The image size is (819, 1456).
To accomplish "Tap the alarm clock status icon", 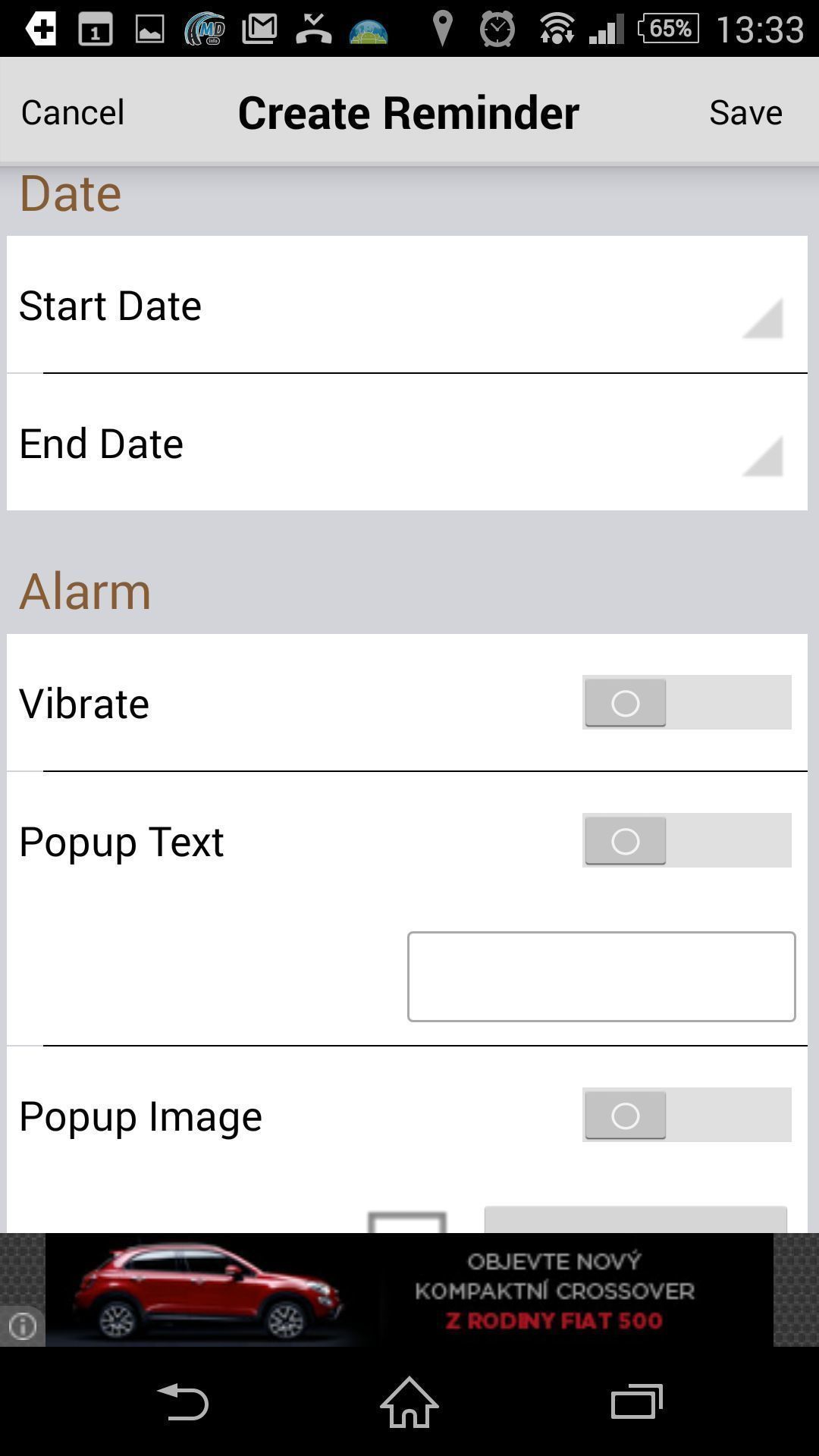I will (497, 30).
